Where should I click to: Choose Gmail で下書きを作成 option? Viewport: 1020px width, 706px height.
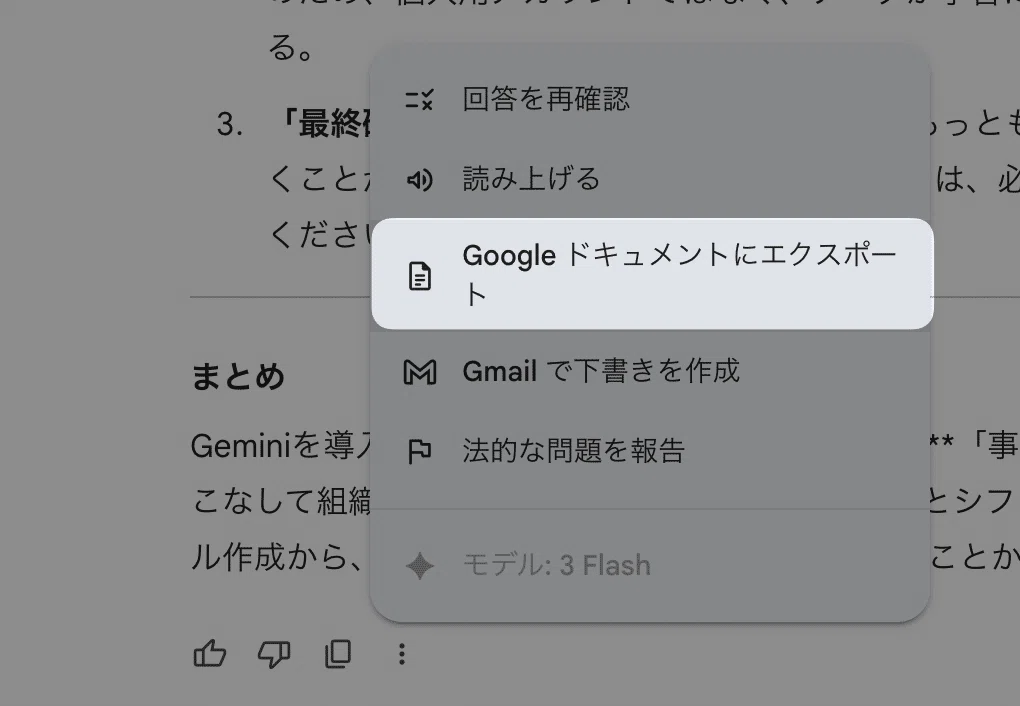[x=601, y=371]
